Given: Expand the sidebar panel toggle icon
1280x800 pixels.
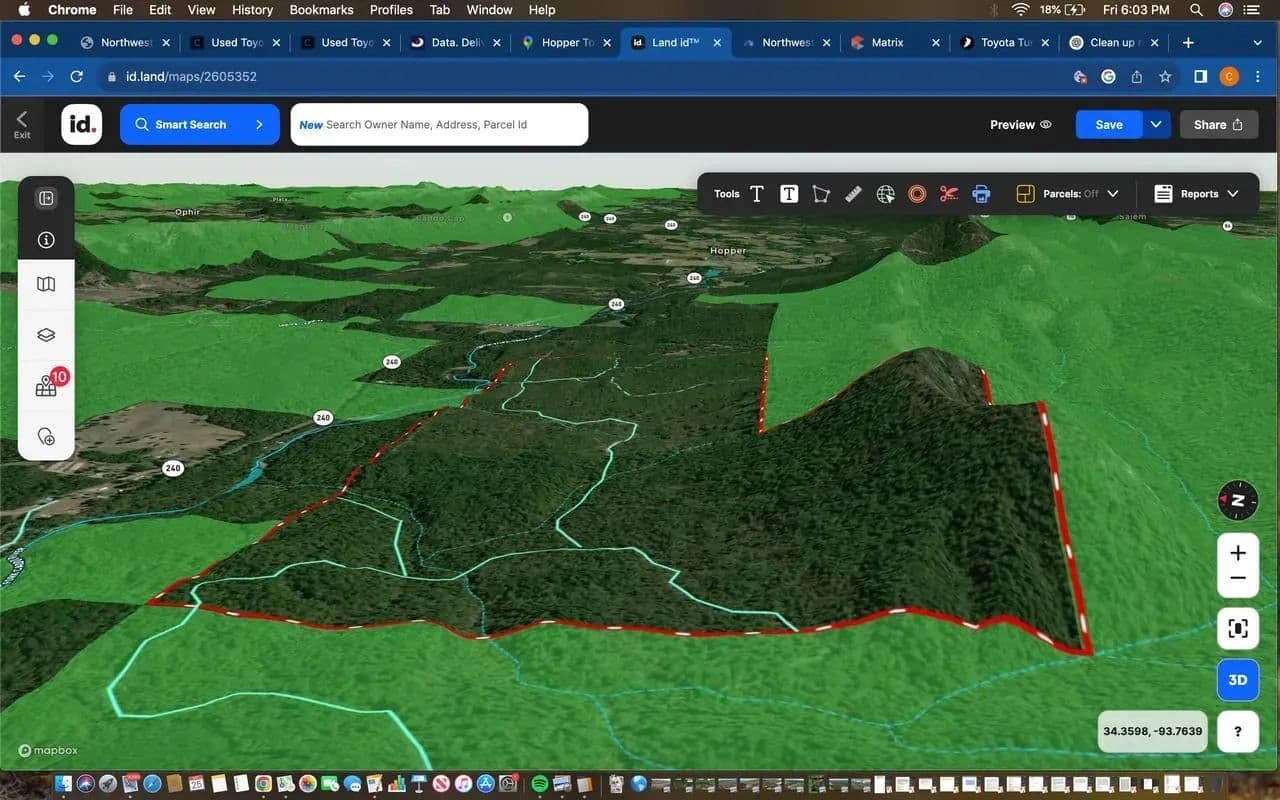Looking at the screenshot, I should pyautogui.click(x=46, y=198).
